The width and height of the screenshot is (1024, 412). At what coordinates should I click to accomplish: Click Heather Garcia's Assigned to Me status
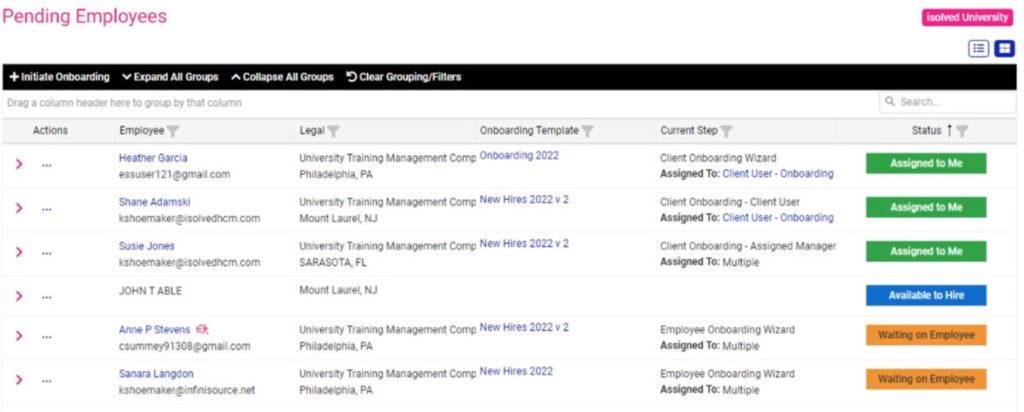(x=926, y=163)
